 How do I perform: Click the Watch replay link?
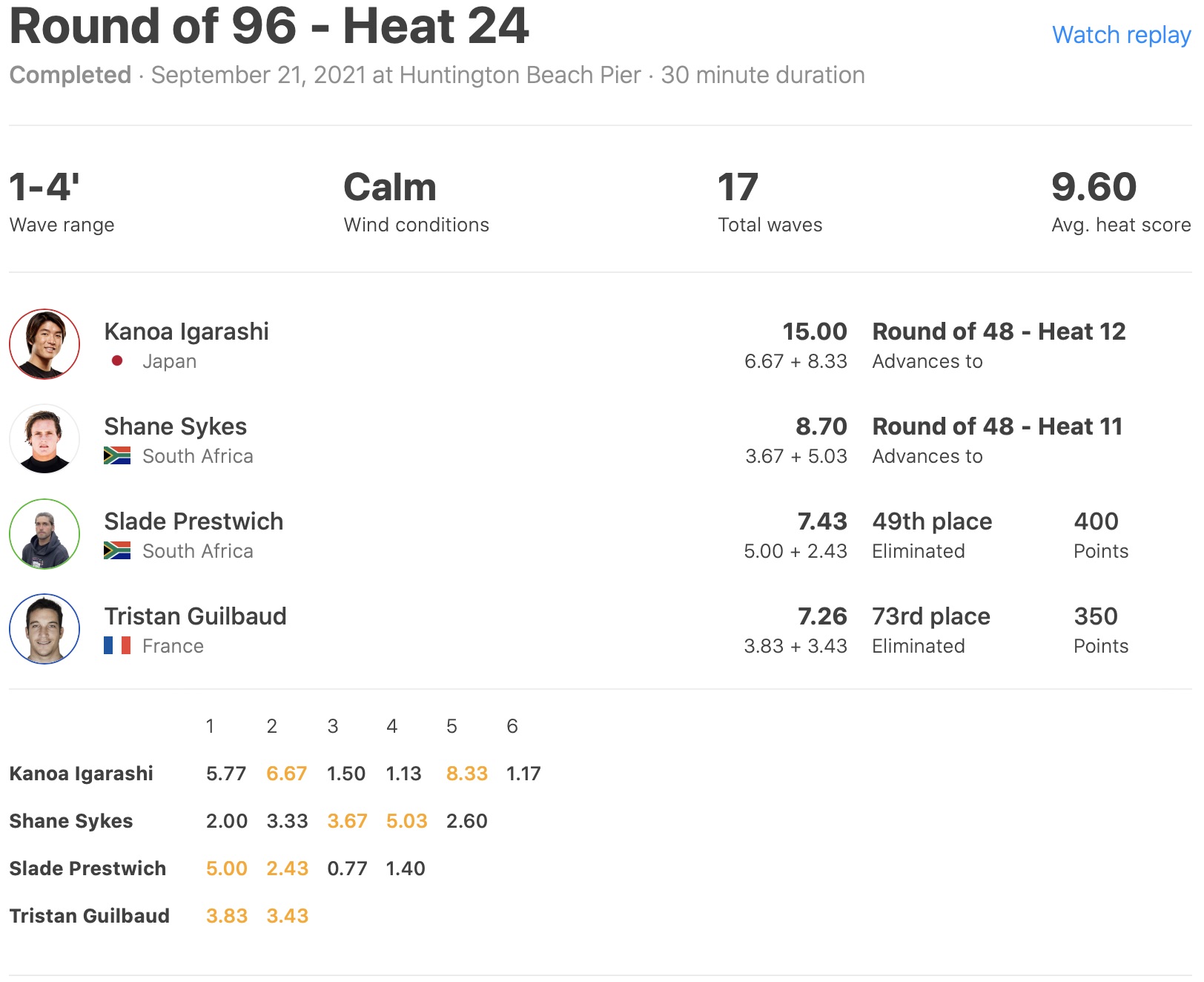pyautogui.click(x=1121, y=35)
